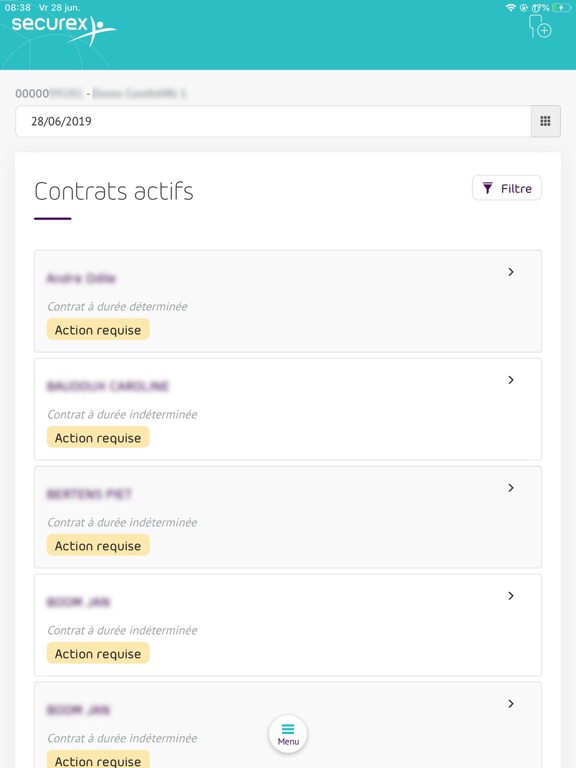Click the date field showing 28/06/2019
The width and height of the screenshot is (576, 768).
pos(273,121)
